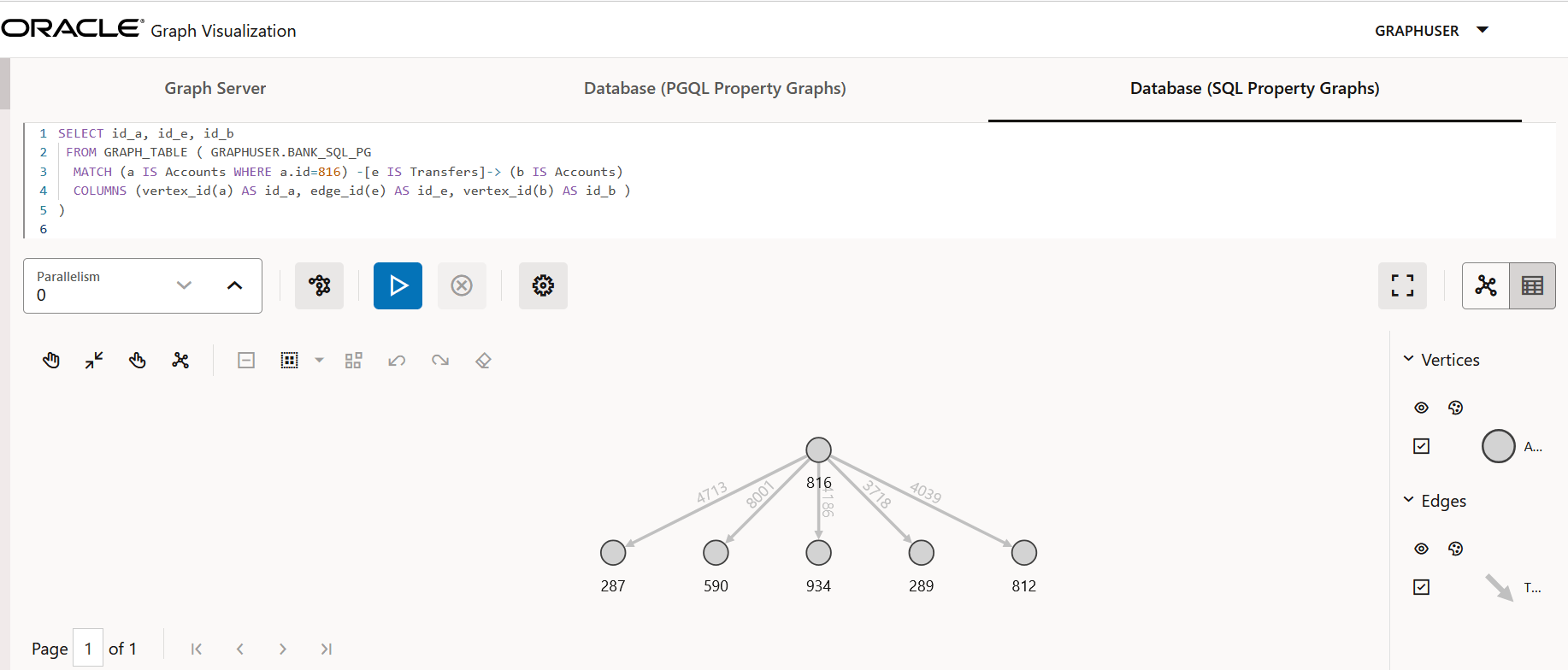Open the Edges color palette
The height and width of the screenshot is (670, 1568).
1455,549
